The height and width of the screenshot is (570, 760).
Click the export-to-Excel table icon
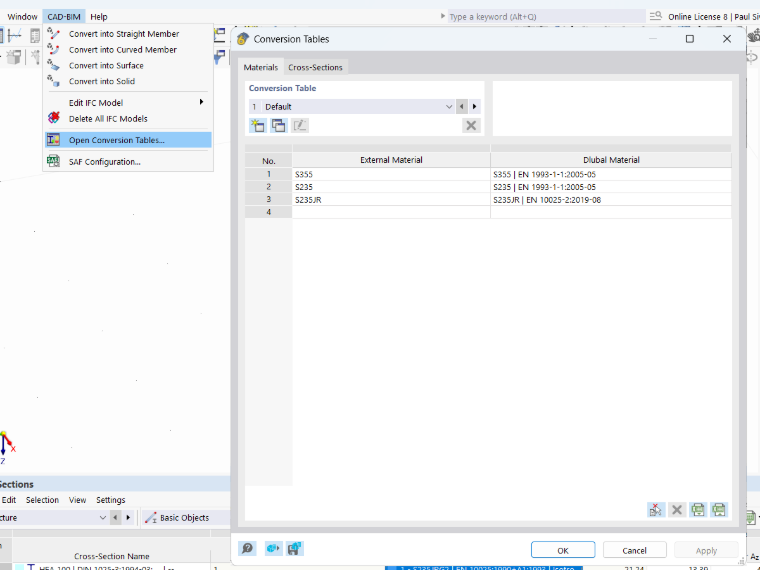pyautogui.click(x=719, y=509)
